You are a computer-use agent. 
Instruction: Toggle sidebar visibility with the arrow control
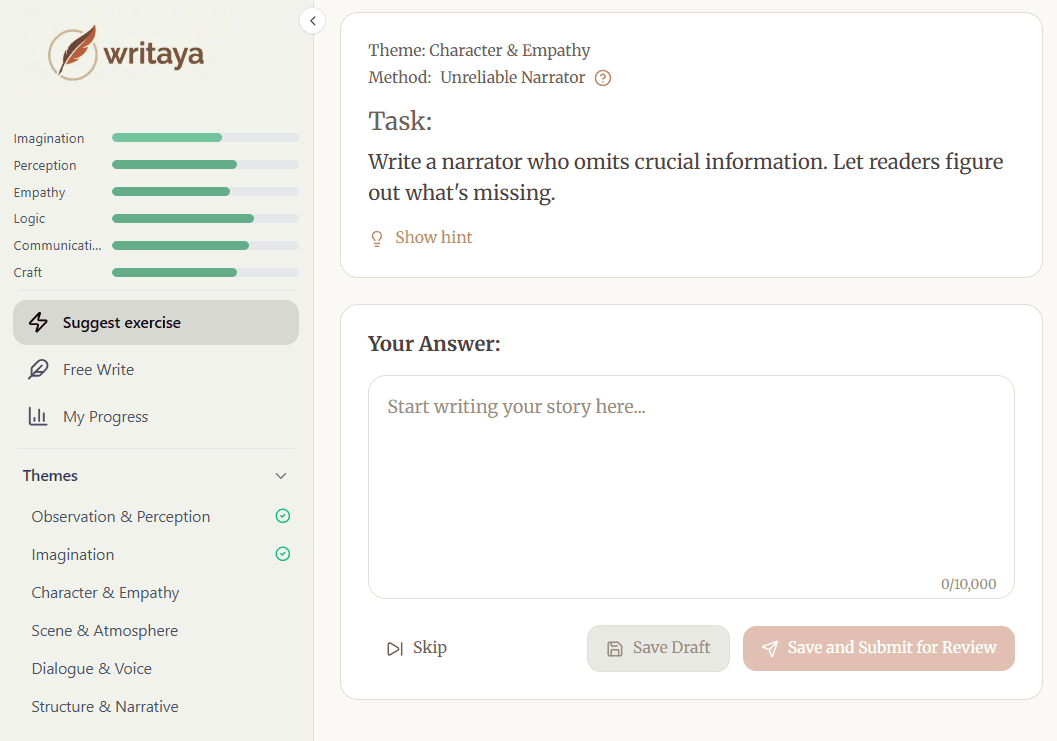(x=312, y=20)
